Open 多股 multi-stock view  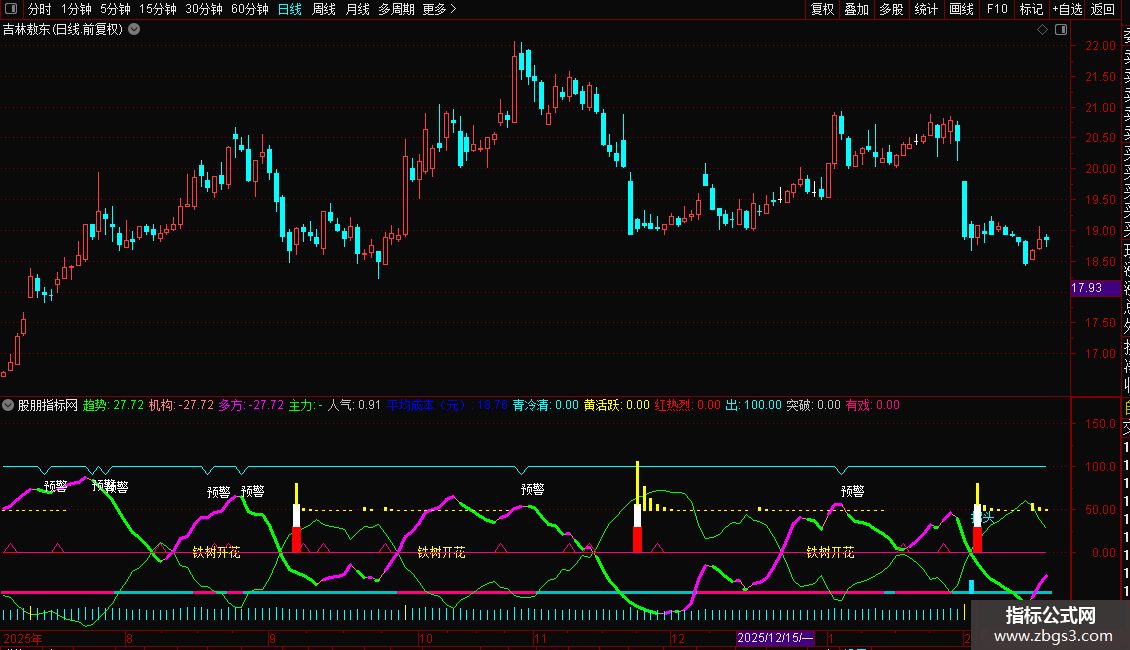pos(891,9)
